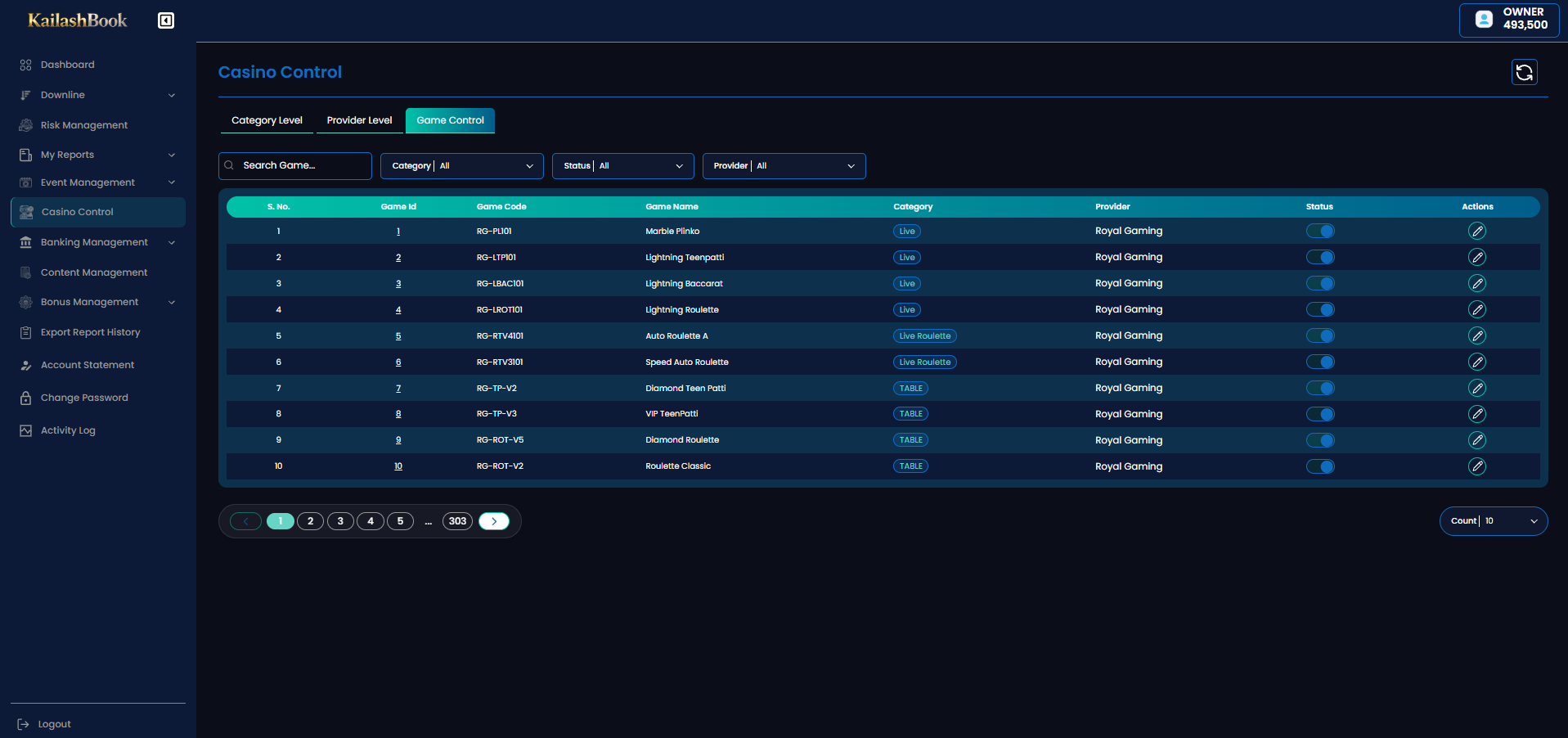This screenshot has width=1568, height=738.
Task: Jump to last page 303
Action: click(x=457, y=521)
